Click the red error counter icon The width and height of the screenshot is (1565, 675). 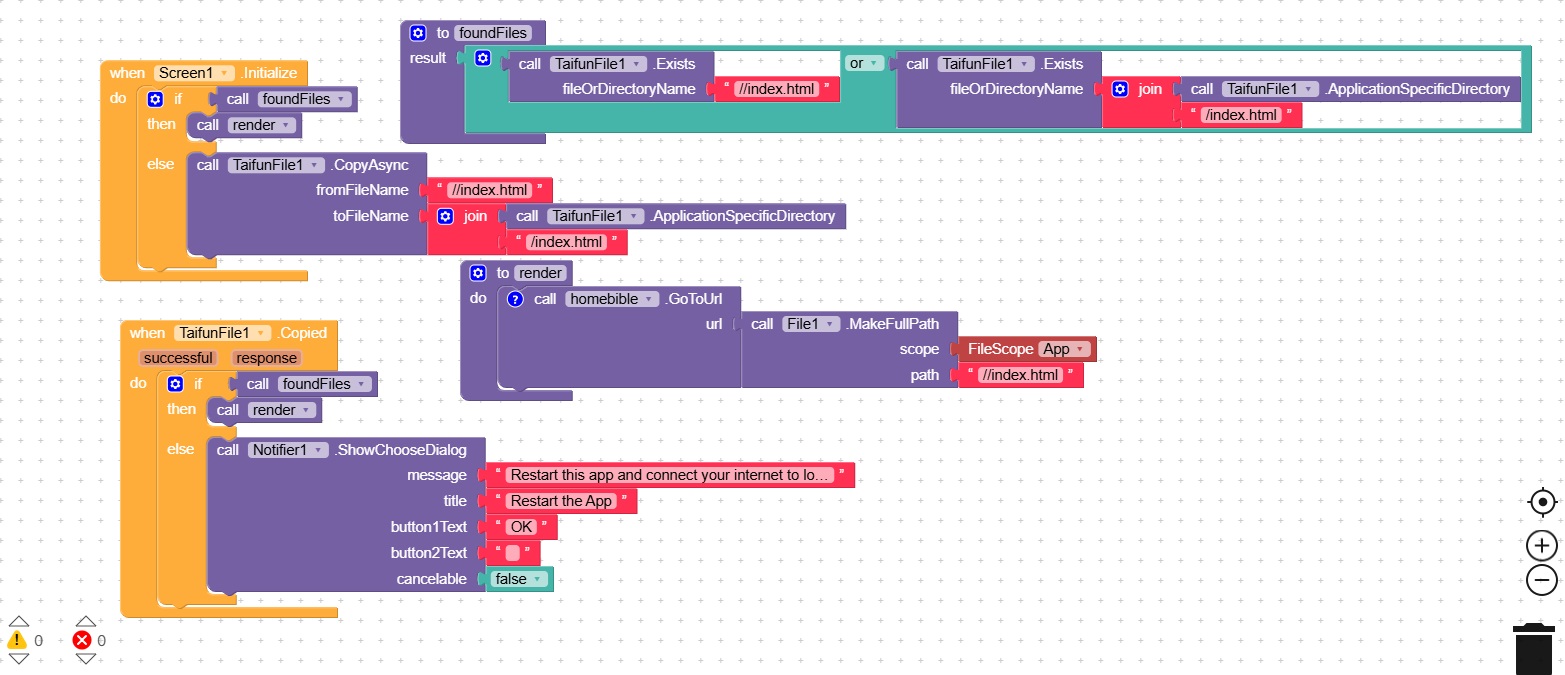coord(83,640)
